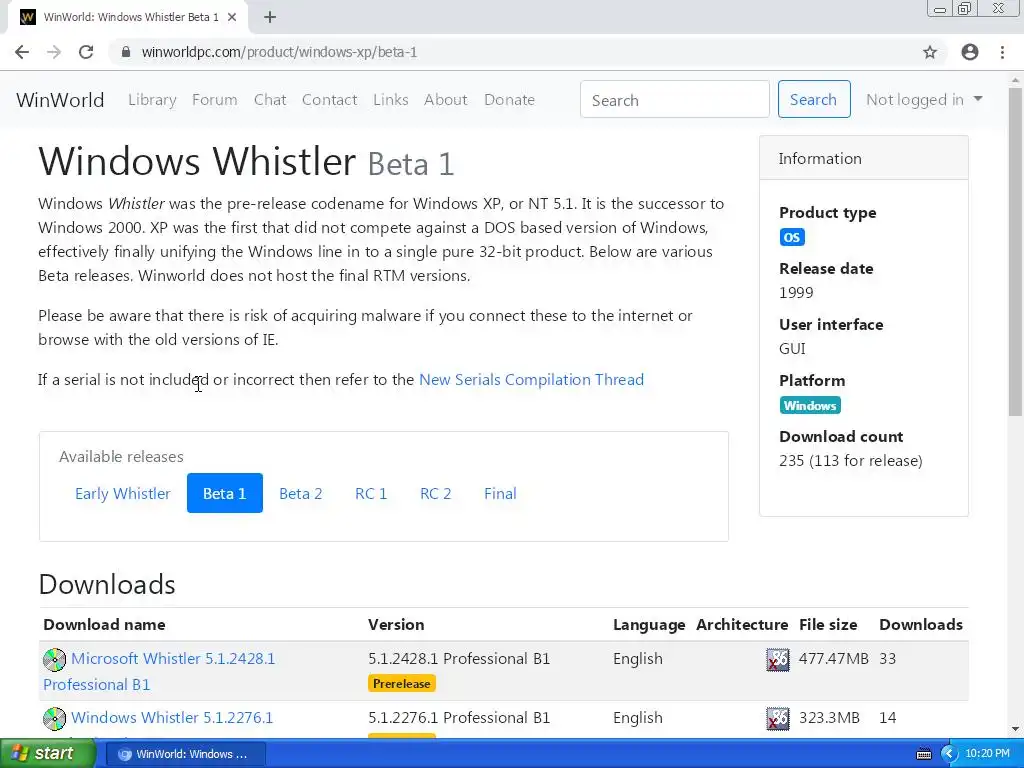Click the CD icon for Whistler 5.1.2428.1

(54, 660)
